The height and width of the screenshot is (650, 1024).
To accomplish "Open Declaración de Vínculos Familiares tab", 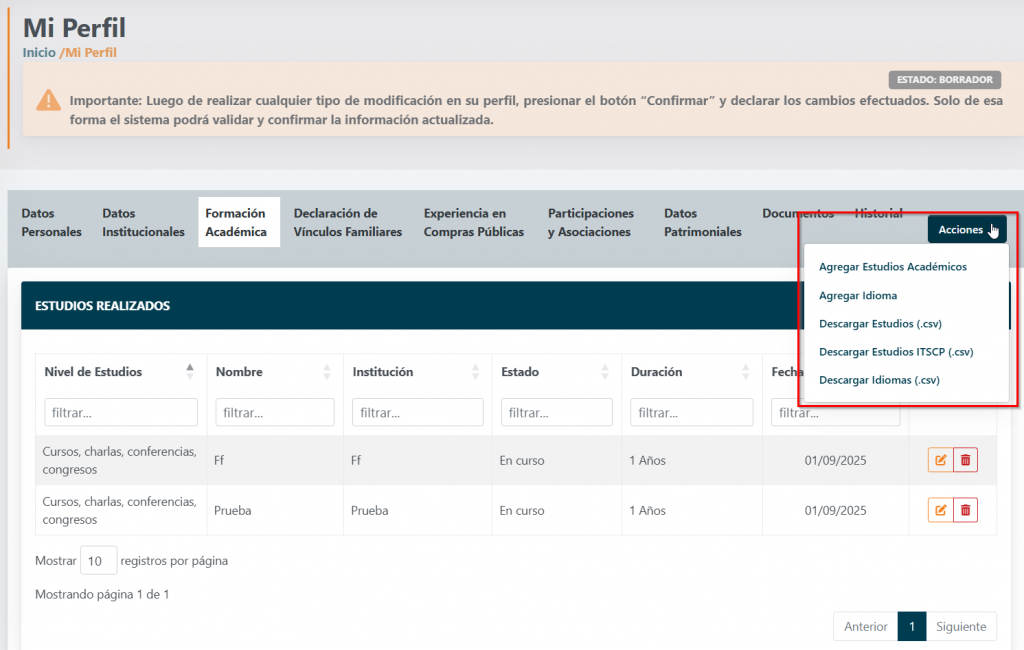I will (347, 222).
